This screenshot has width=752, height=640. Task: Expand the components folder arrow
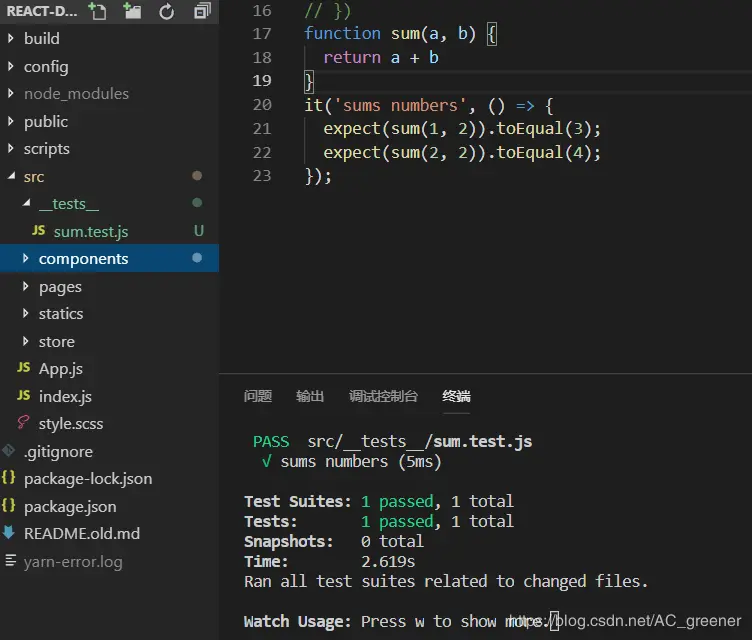click(25, 259)
